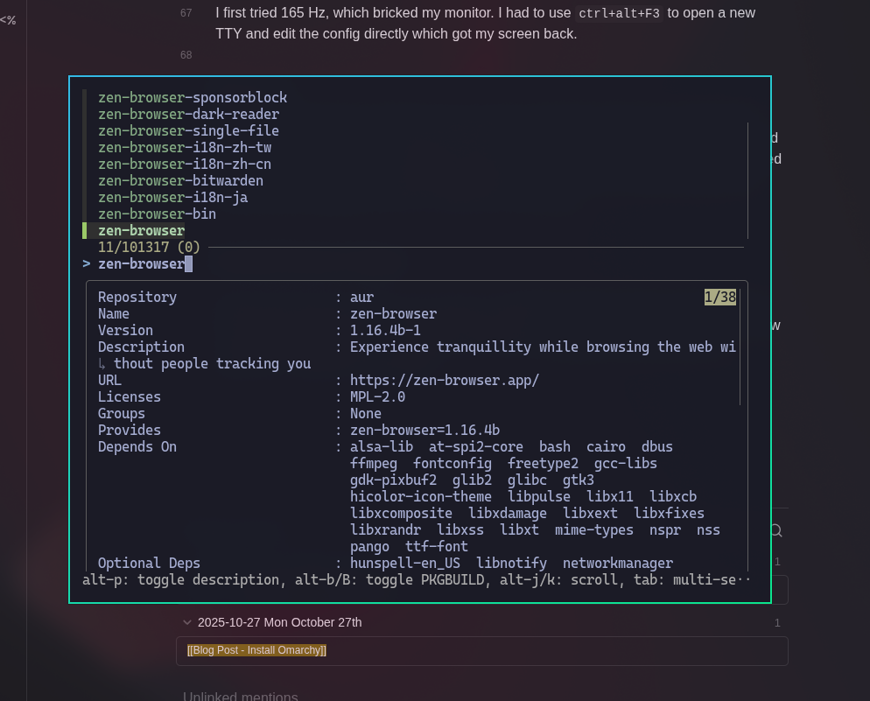Open the https://zen-browser.app/ URL

(x=444, y=380)
